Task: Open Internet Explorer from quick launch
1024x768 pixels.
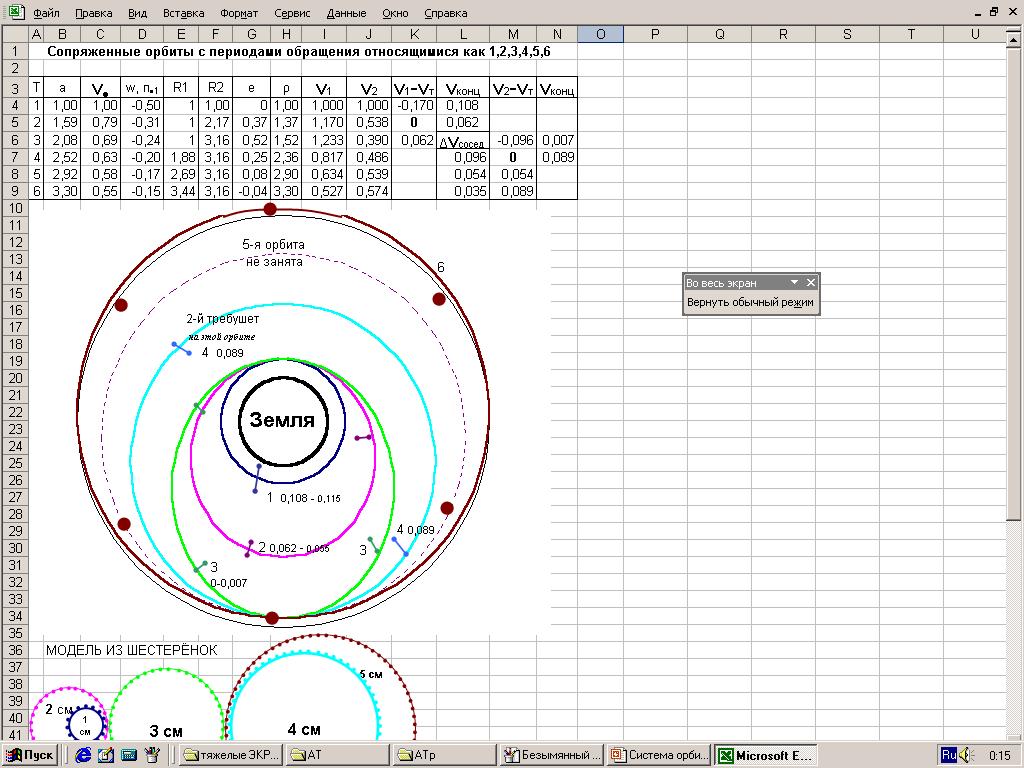Action: [x=84, y=755]
